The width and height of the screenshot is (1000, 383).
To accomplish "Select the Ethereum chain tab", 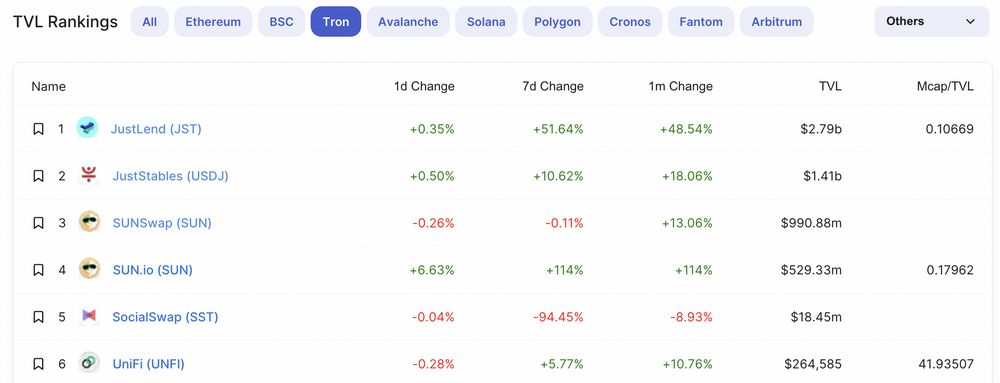I will coord(213,22).
